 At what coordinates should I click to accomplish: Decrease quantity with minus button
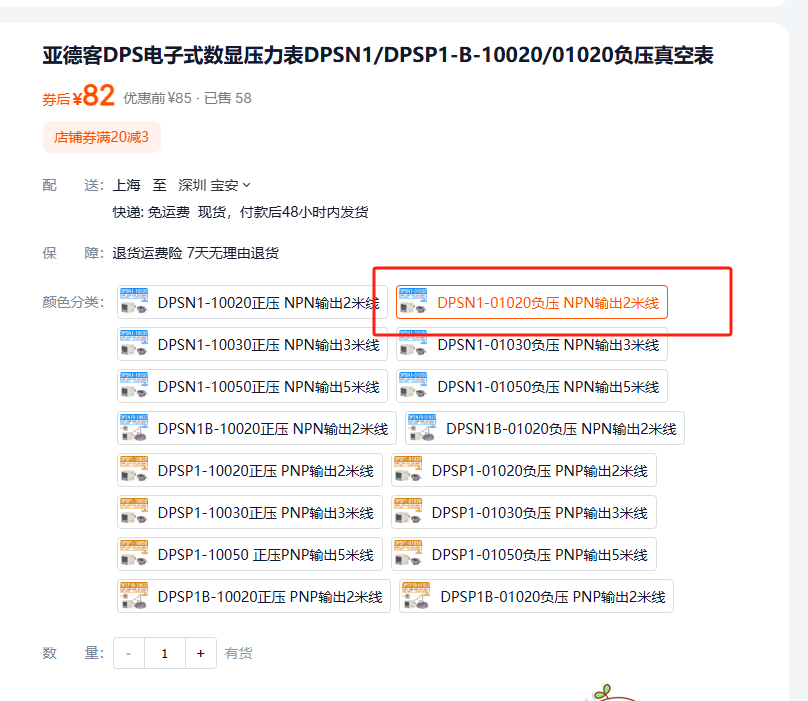point(129,654)
